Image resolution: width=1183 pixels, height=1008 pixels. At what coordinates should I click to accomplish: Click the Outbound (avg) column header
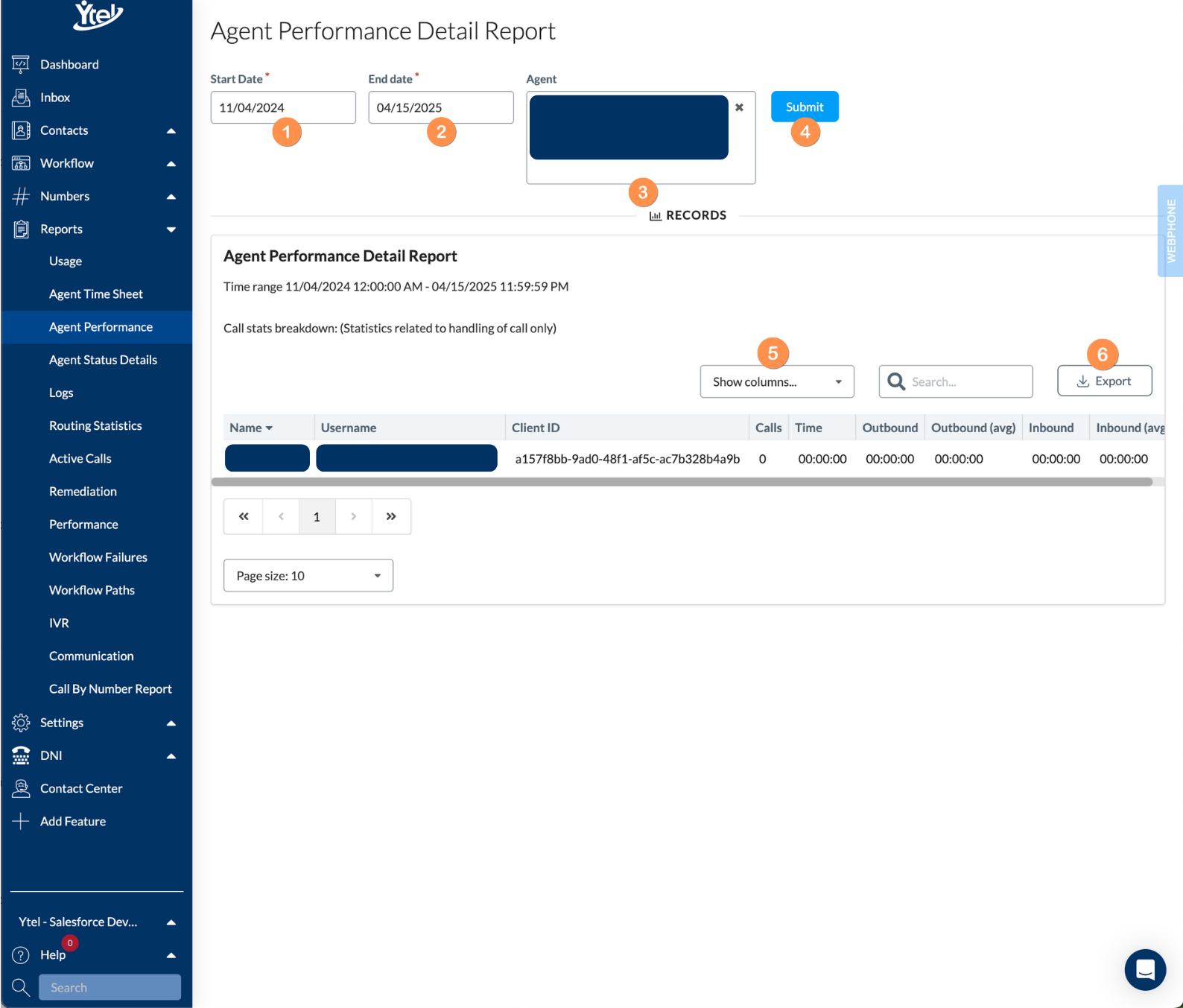[x=973, y=428]
